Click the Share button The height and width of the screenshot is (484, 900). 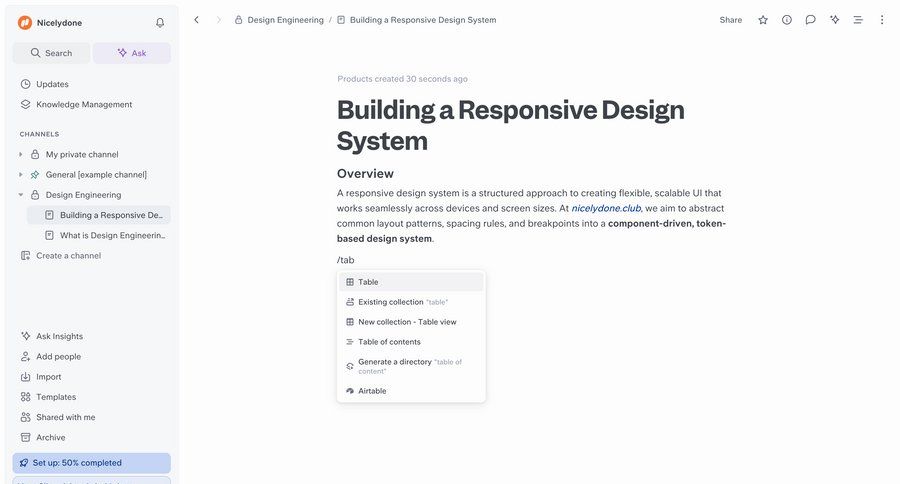tap(730, 20)
